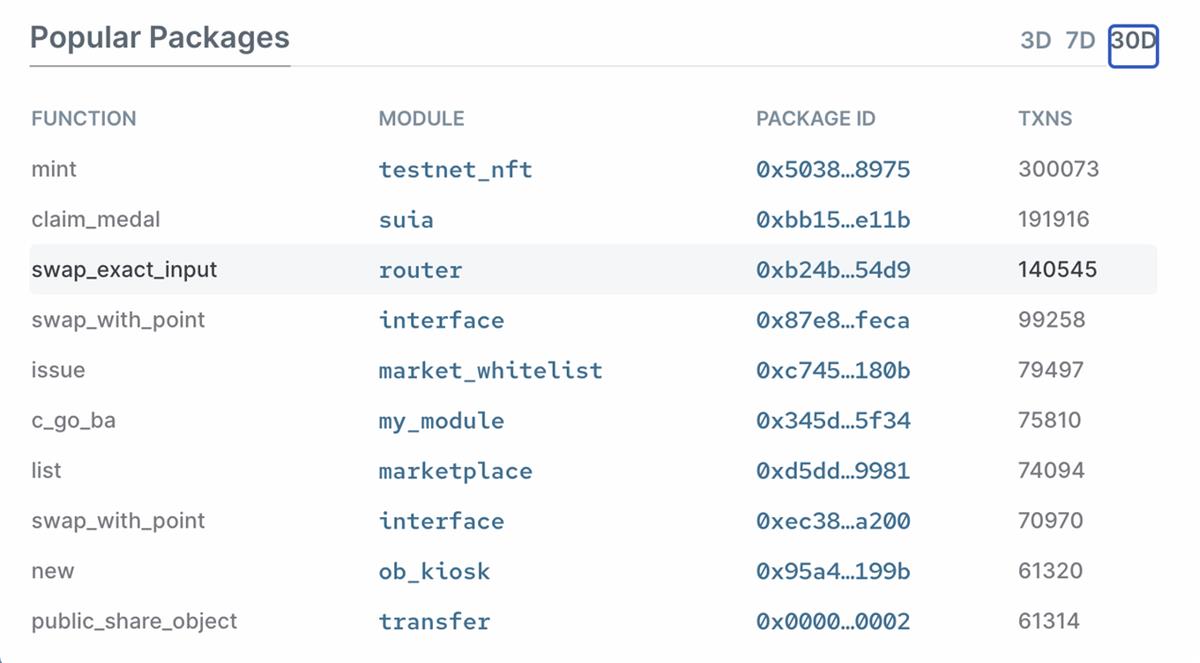Click the router module link
This screenshot has height=663, width=1200.
[x=420, y=270]
